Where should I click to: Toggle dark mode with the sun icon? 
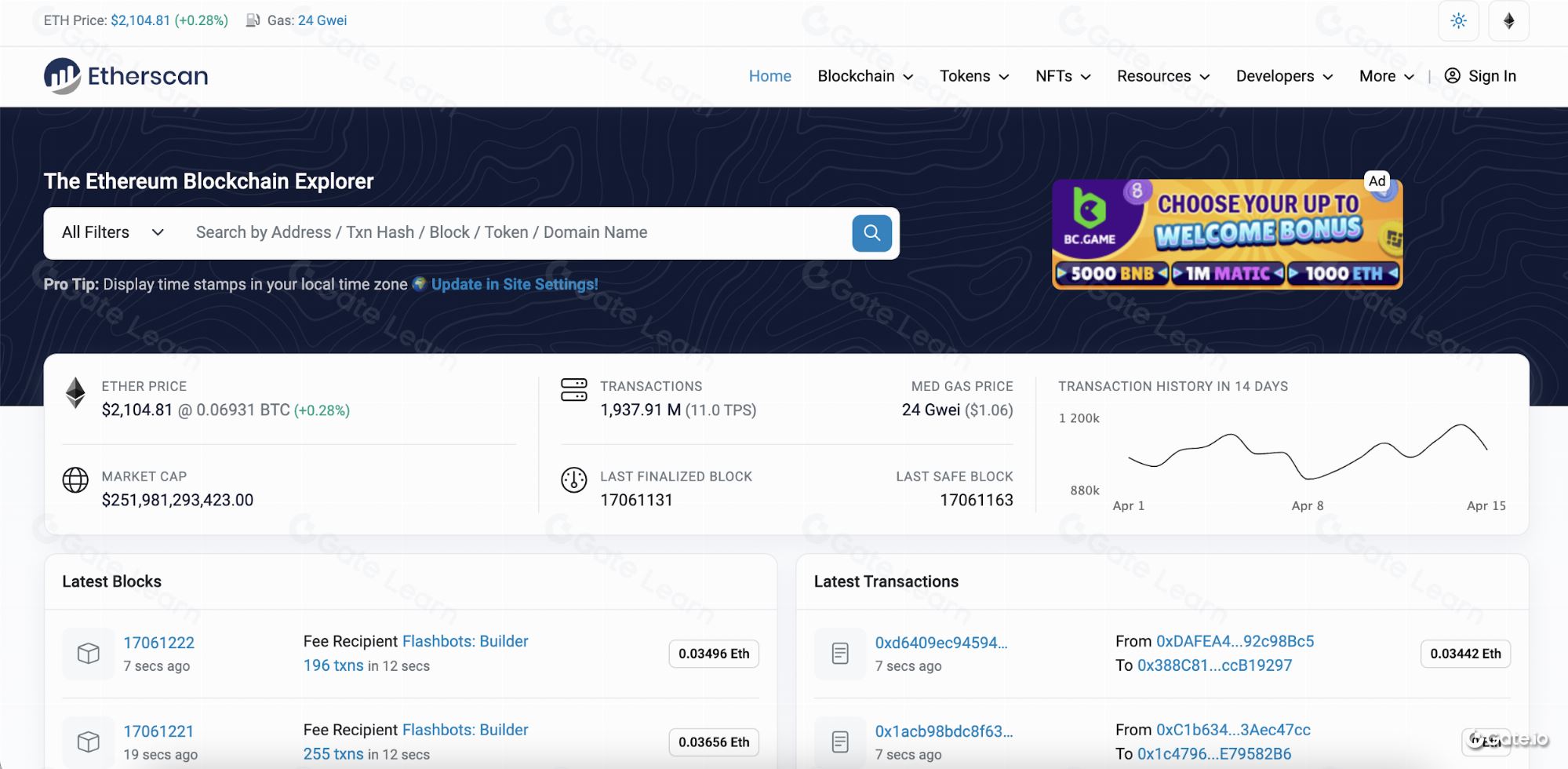[x=1458, y=21]
